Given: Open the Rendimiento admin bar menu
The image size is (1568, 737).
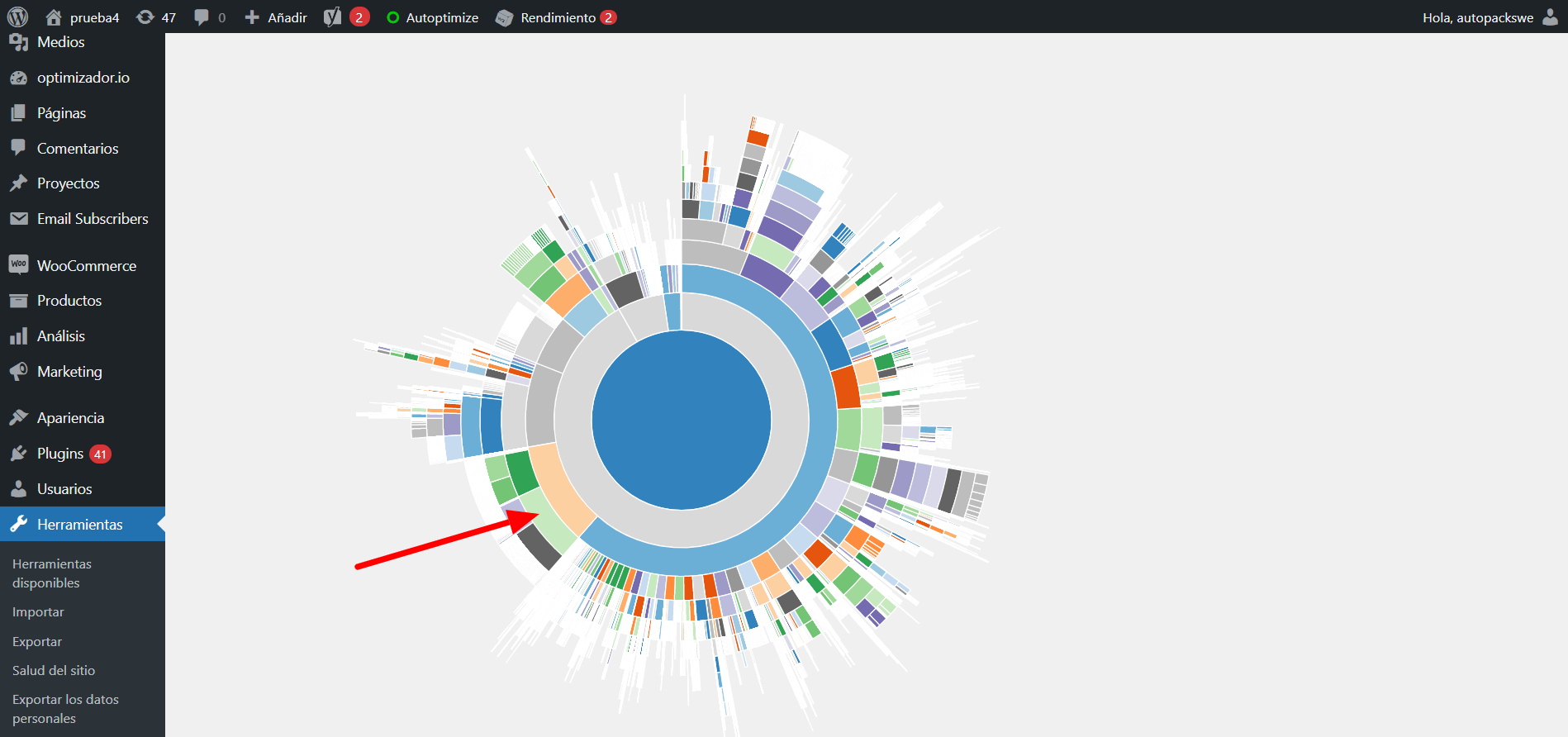Looking at the screenshot, I should (558, 17).
